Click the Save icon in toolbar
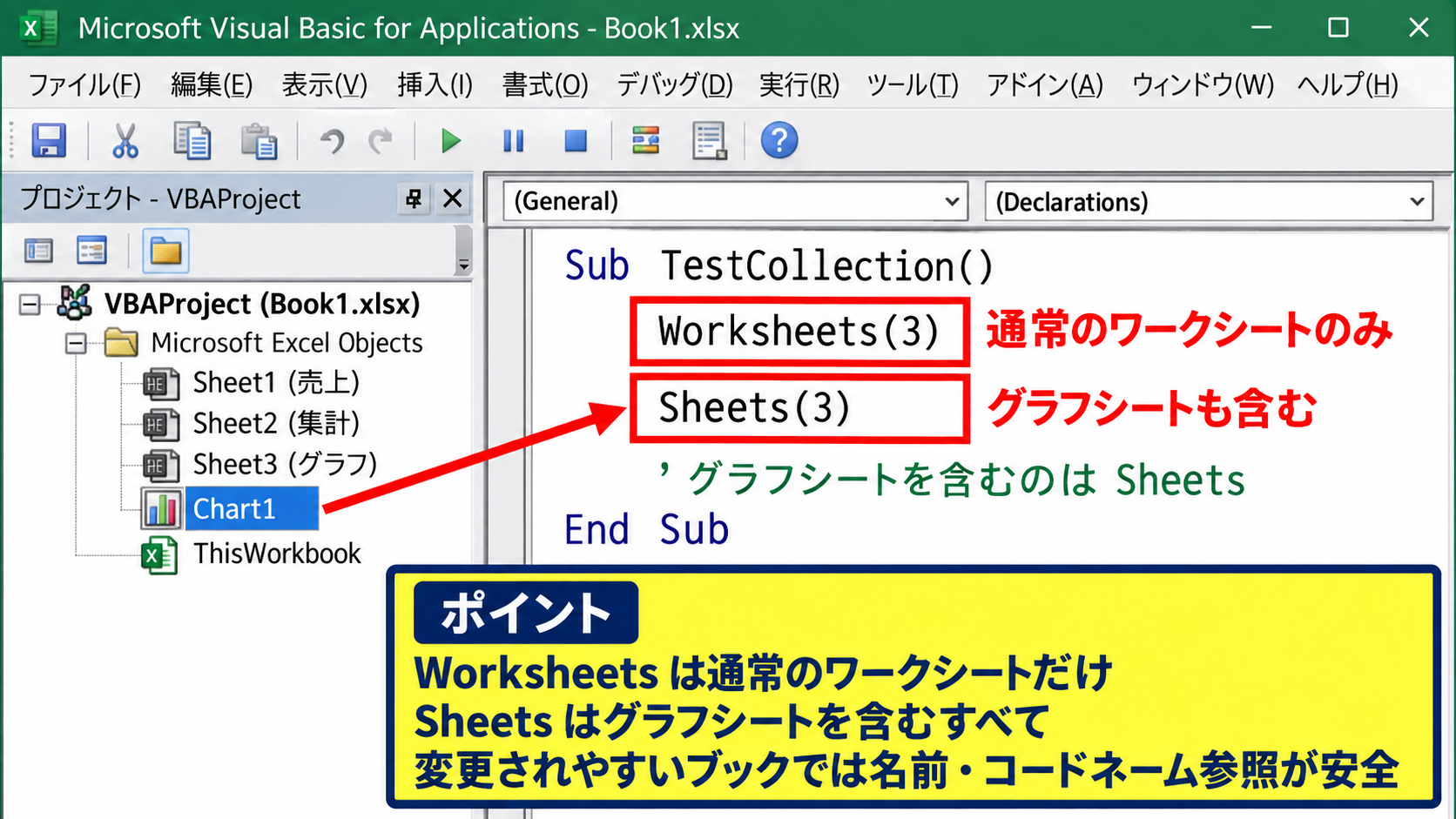Screen dimensions: 1456x819 click(x=49, y=140)
